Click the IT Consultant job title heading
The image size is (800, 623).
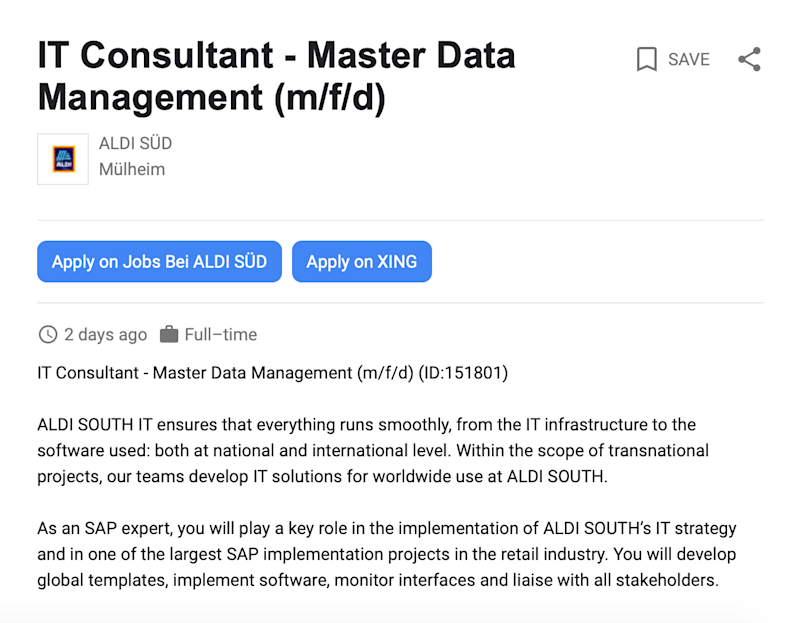click(x=276, y=54)
